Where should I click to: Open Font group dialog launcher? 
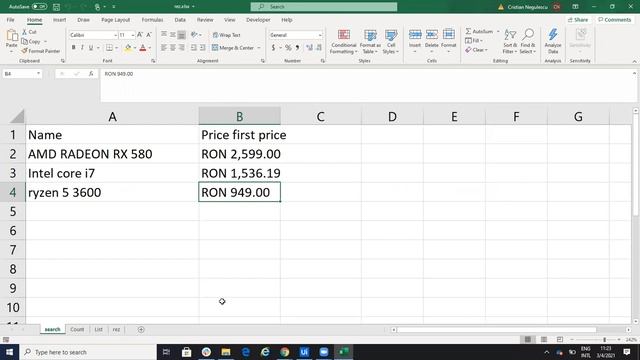pos(153,61)
